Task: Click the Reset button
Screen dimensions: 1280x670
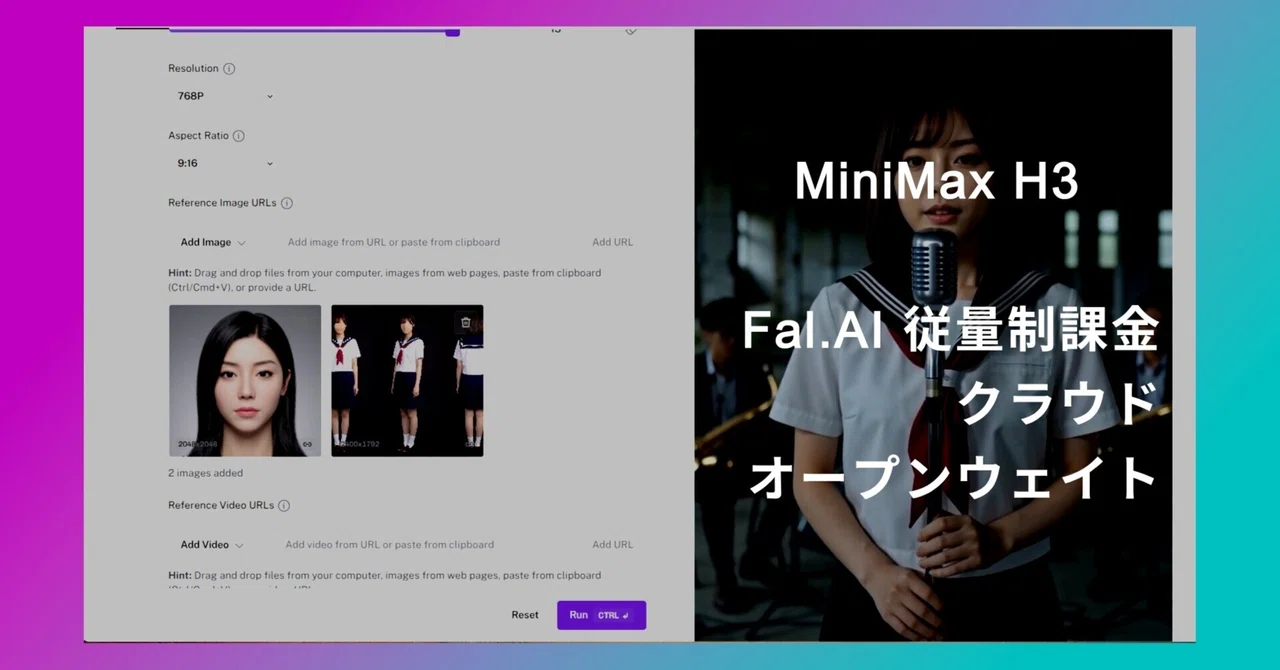Action: pos(525,615)
